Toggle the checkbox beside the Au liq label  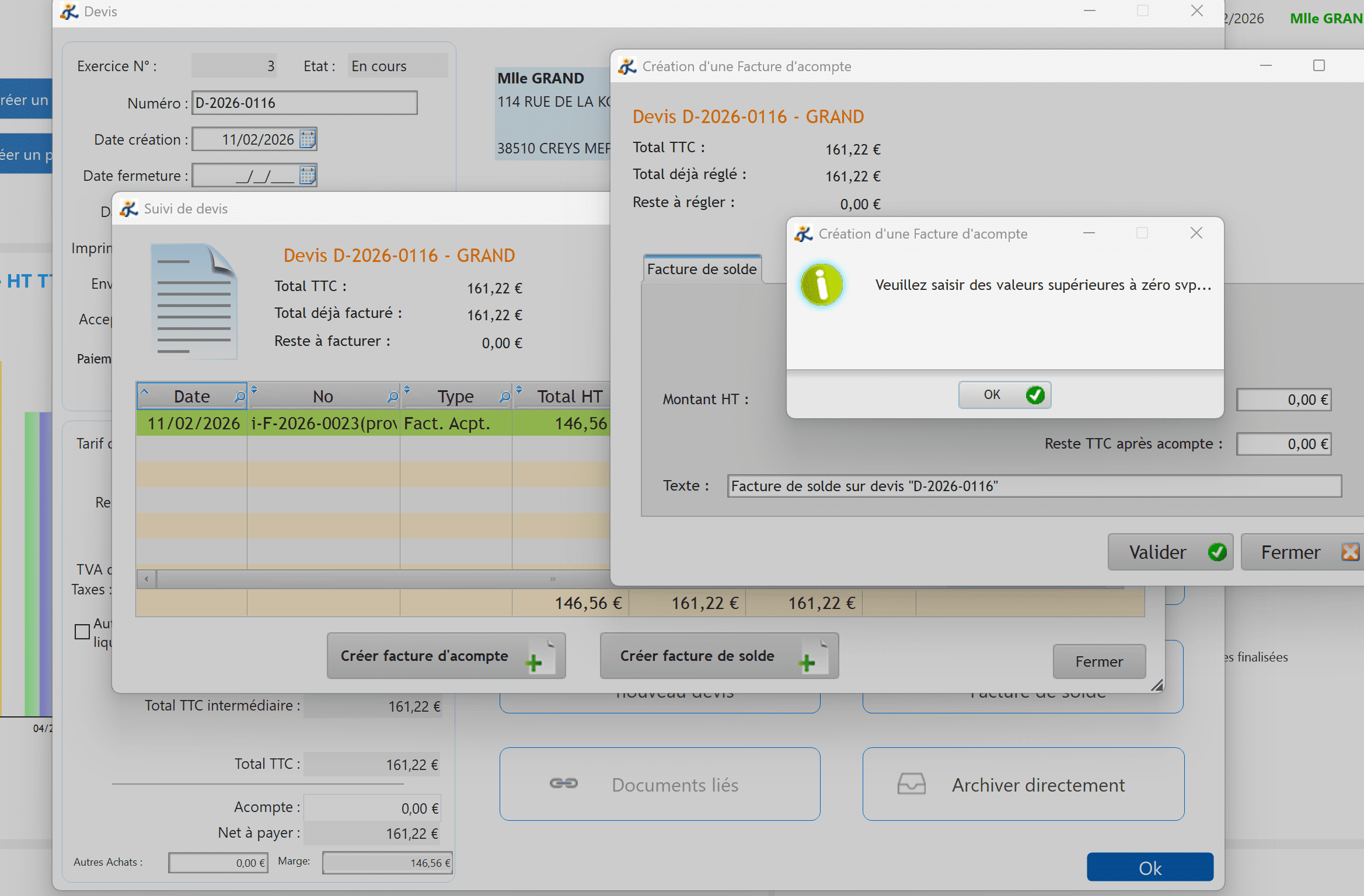tap(82, 632)
